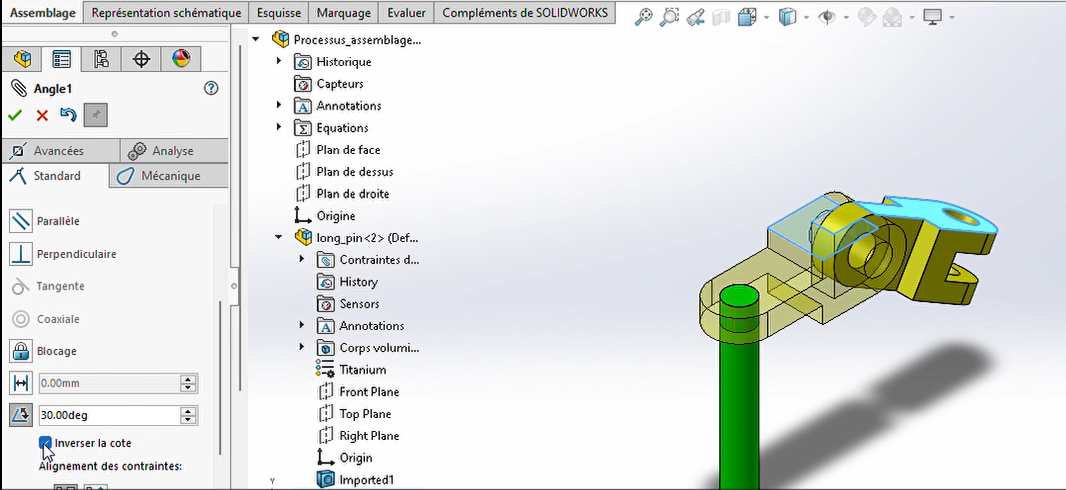The width and height of the screenshot is (1066, 490).
Task: Open the Esquisse ribbon tab
Action: [x=279, y=12]
